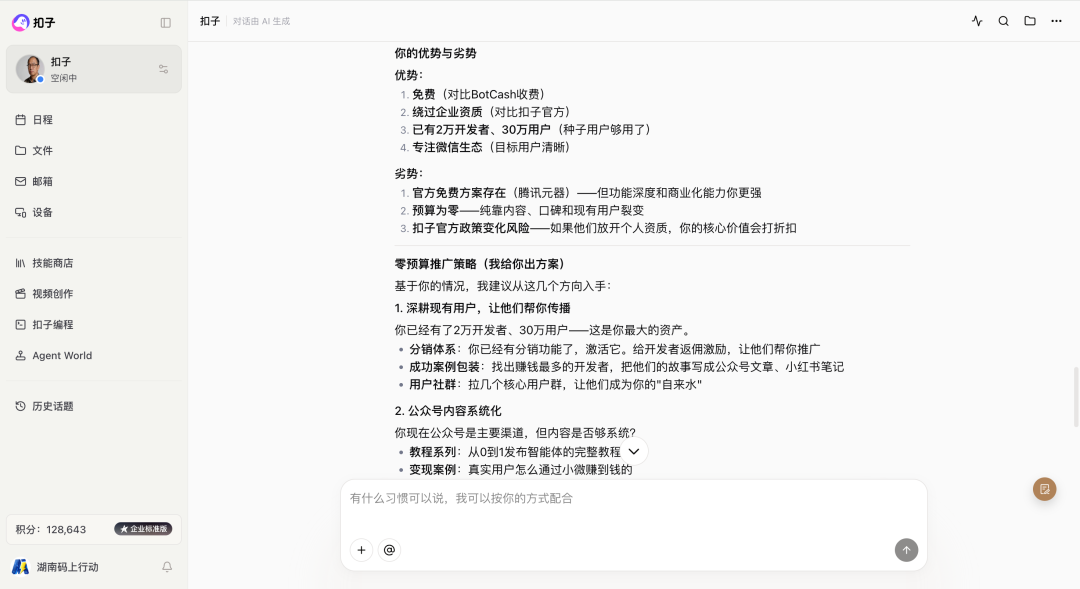Open more options ellipsis menu
This screenshot has height=589, width=1080.
(1057, 21)
